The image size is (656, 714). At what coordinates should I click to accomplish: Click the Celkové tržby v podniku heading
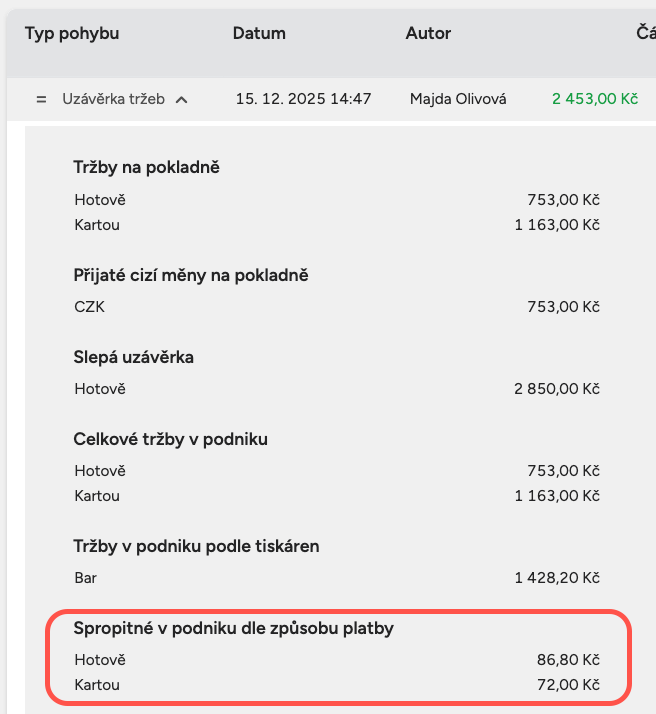point(170,438)
